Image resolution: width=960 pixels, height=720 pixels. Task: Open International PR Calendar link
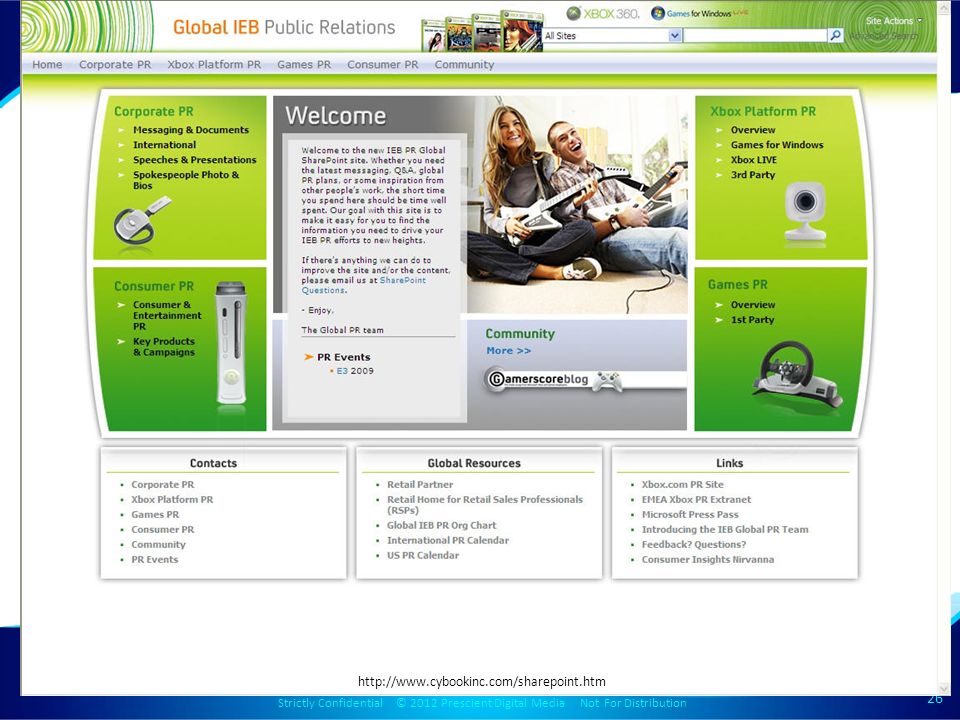pos(448,541)
